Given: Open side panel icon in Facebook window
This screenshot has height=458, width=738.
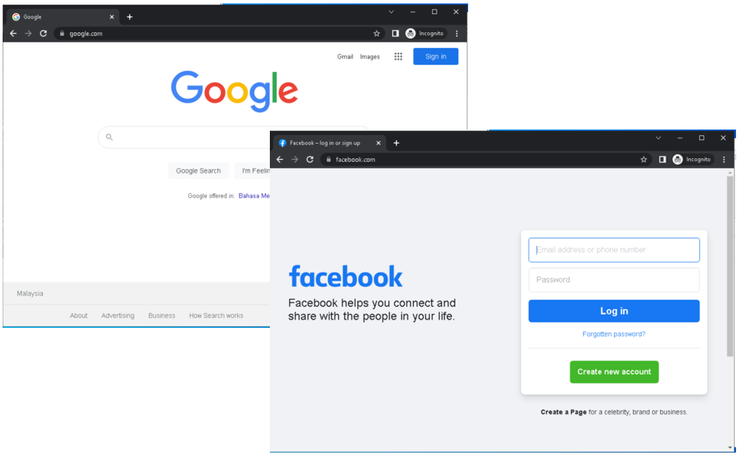Looking at the screenshot, I should (x=662, y=160).
